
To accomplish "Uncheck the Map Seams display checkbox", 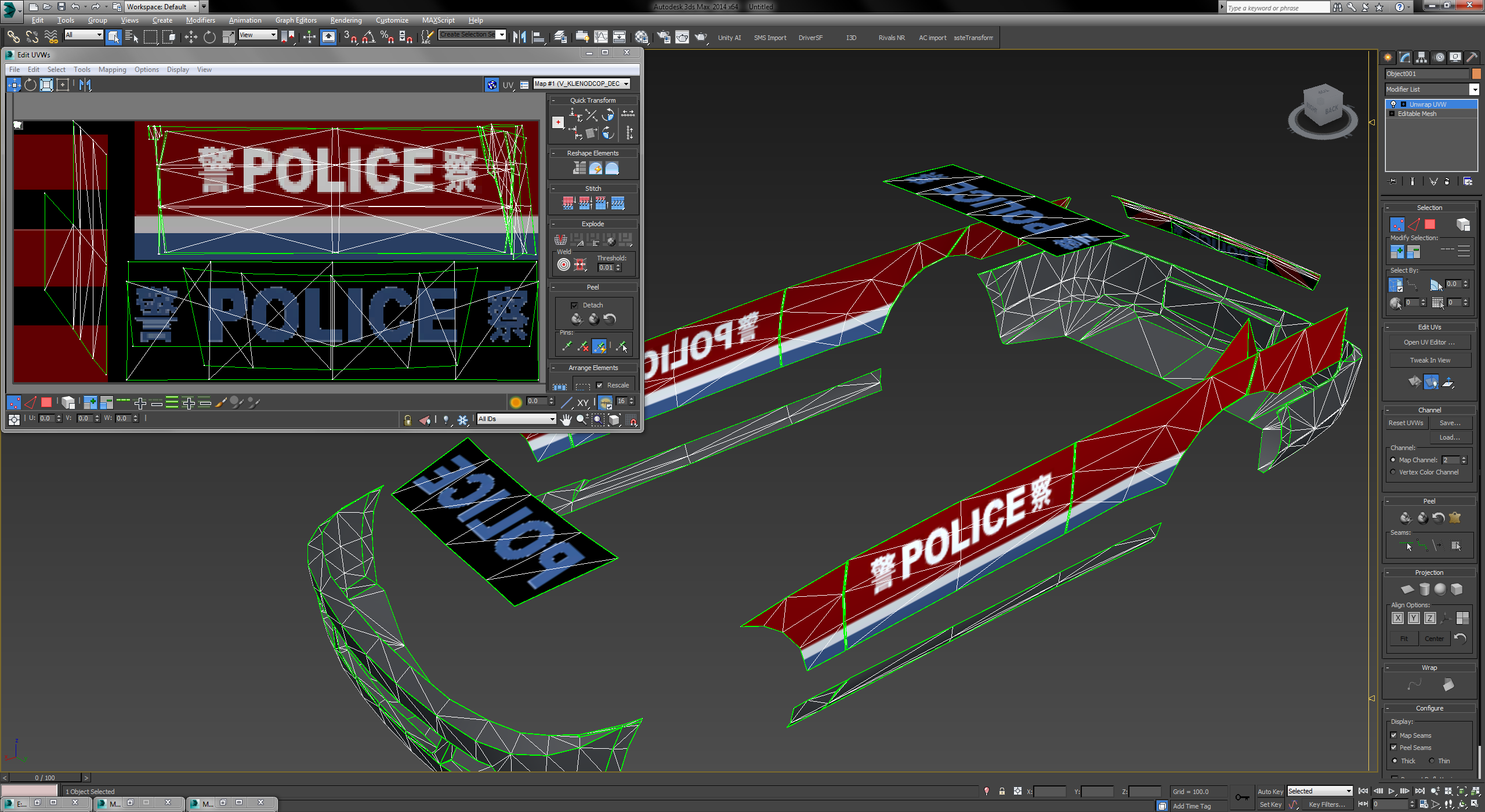I will tap(1393, 735).
